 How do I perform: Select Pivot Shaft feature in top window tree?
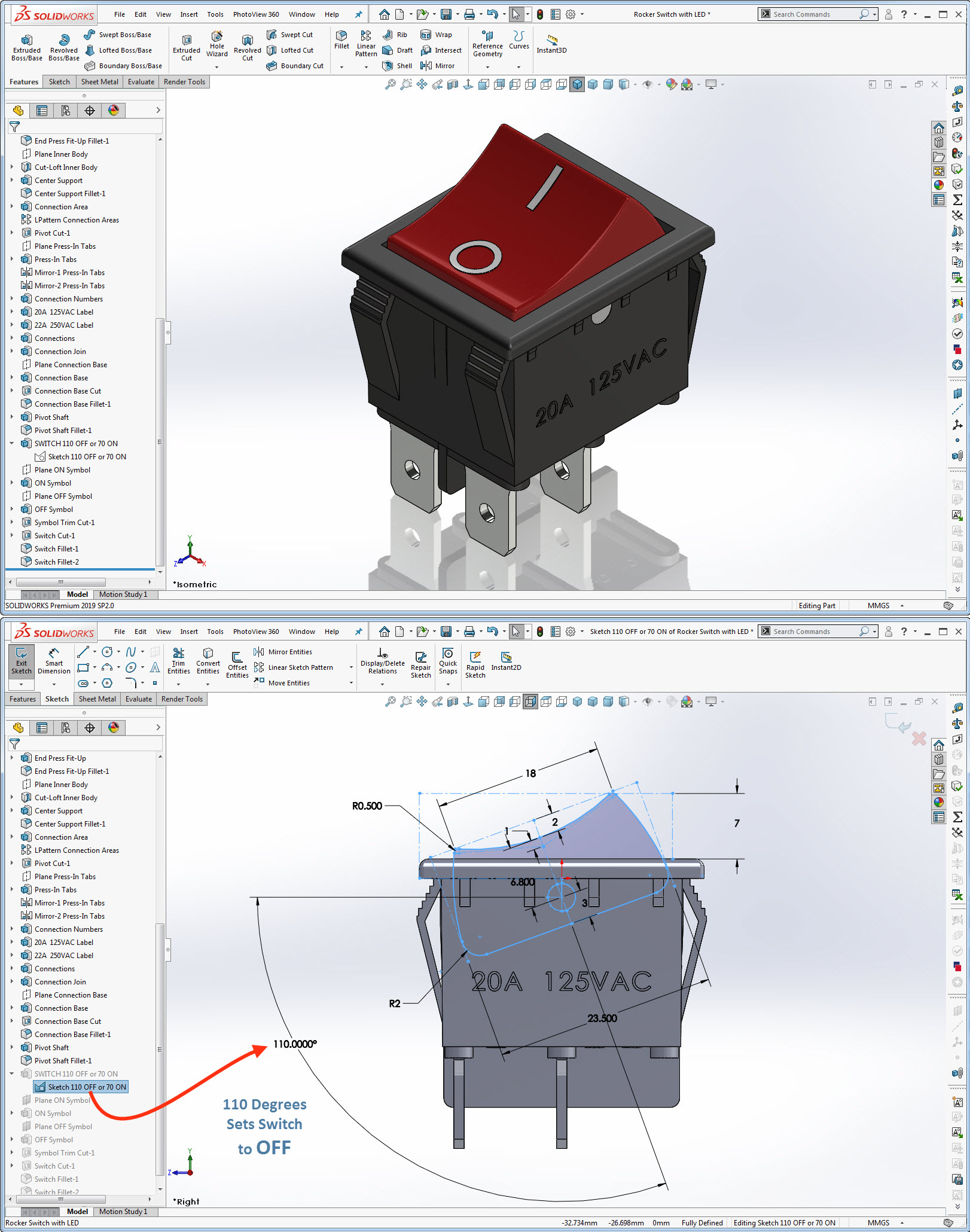pos(51,417)
